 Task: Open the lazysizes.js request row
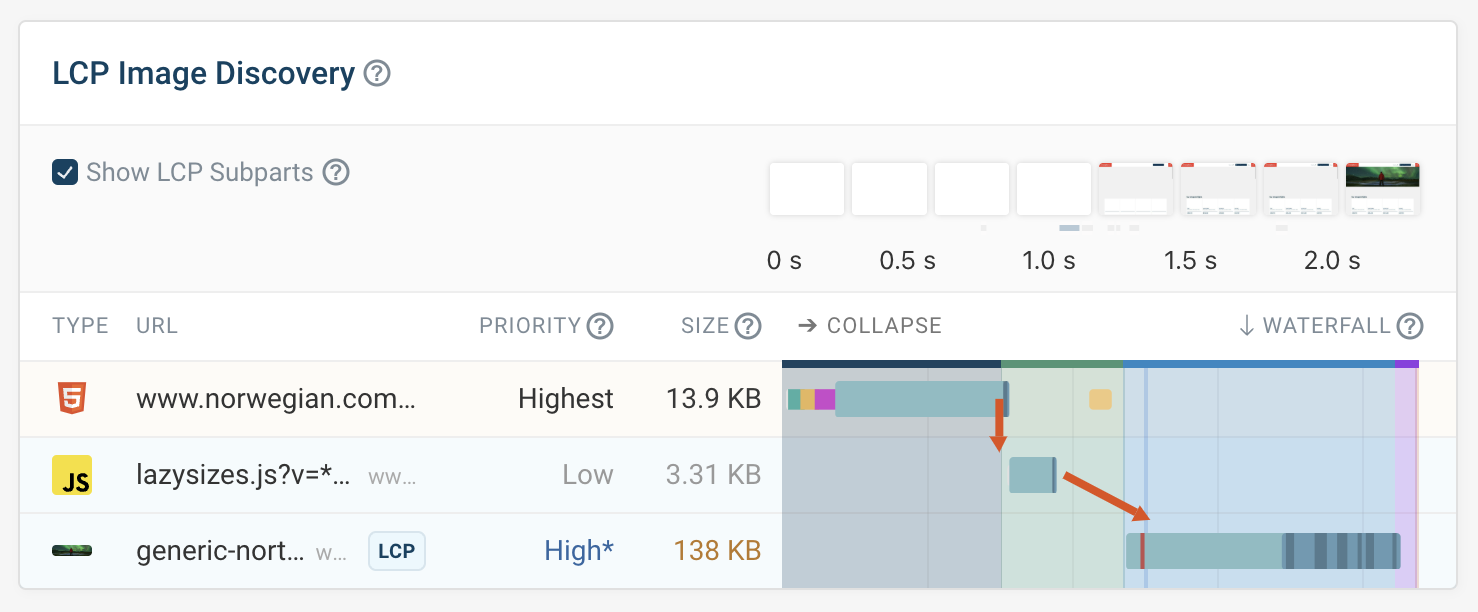coord(243,475)
